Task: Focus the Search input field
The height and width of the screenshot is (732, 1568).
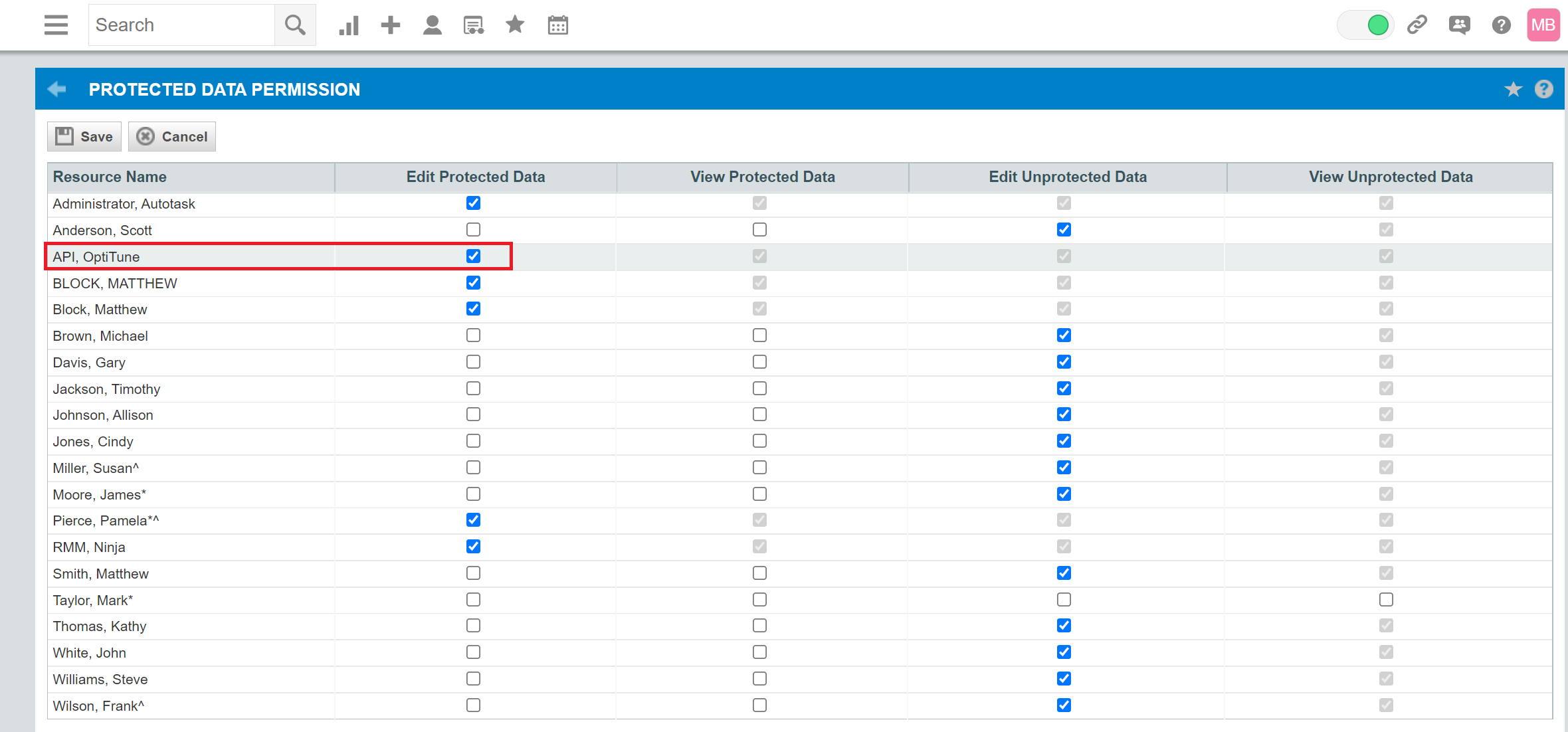Action: 182,25
